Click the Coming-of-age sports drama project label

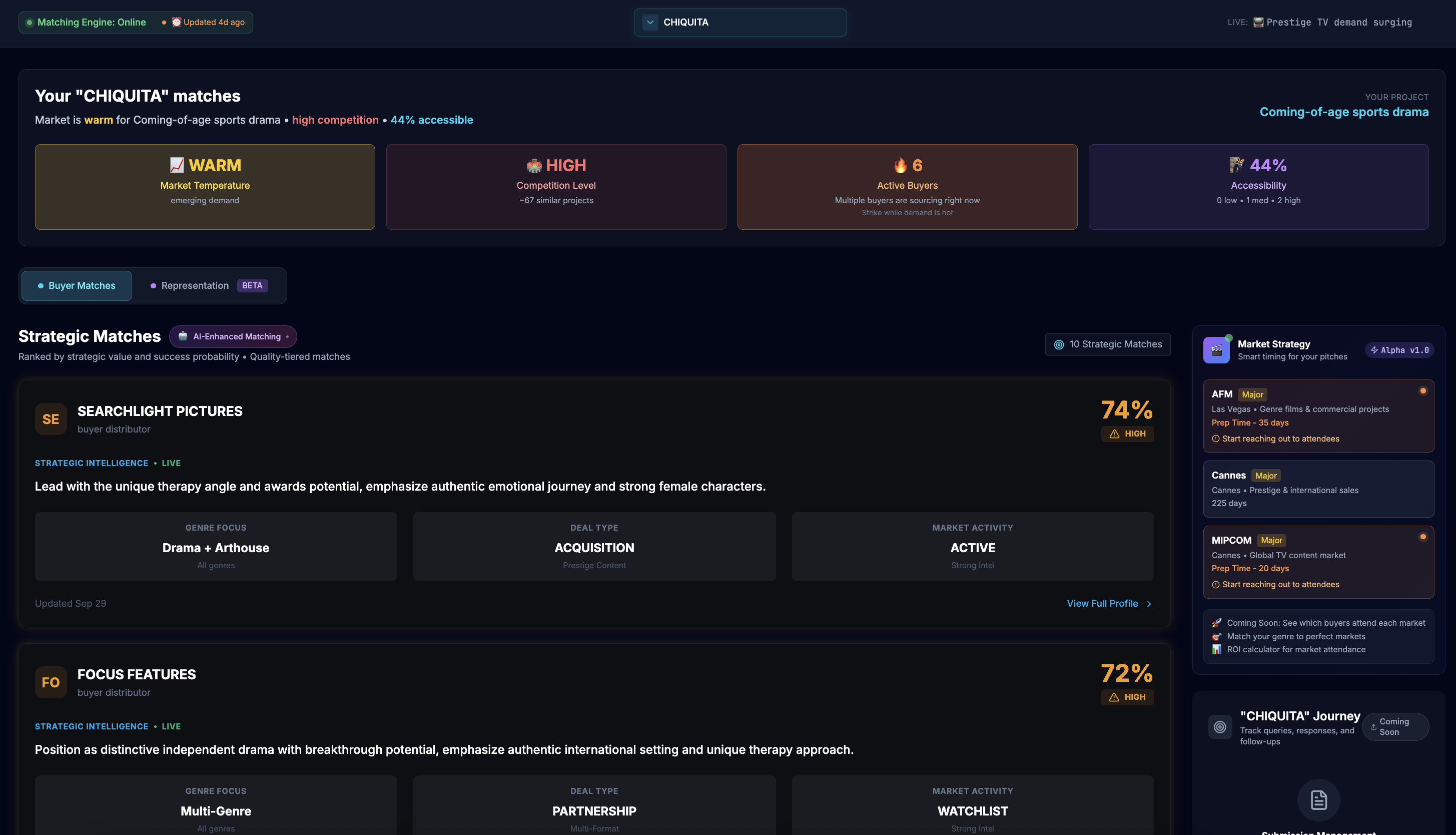1344,113
